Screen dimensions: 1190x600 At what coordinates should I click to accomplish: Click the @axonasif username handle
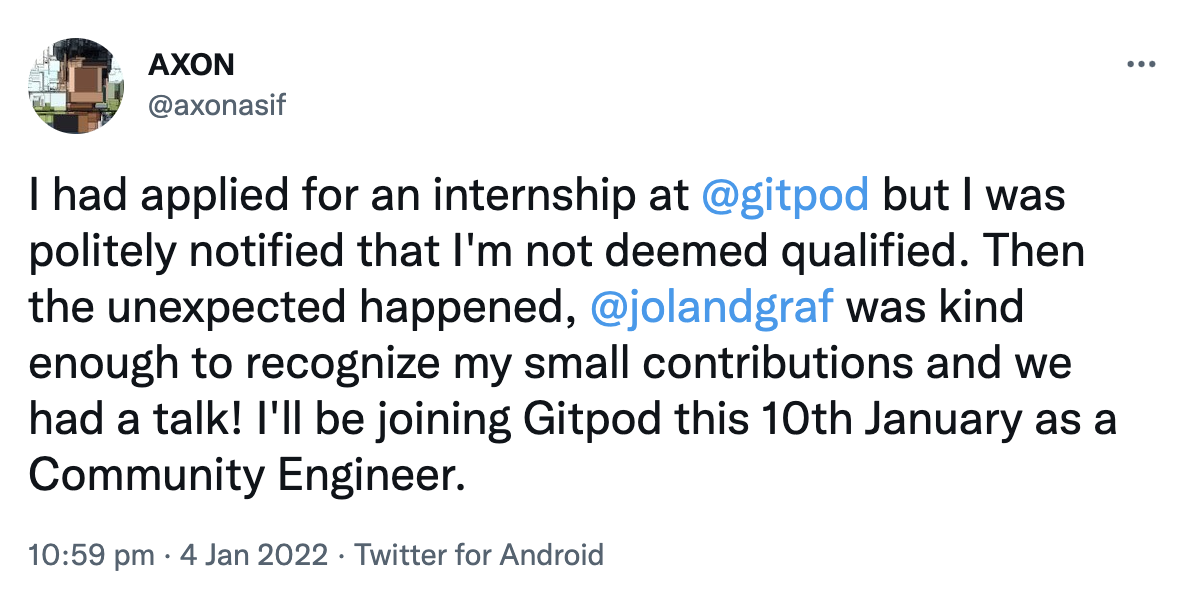217,103
